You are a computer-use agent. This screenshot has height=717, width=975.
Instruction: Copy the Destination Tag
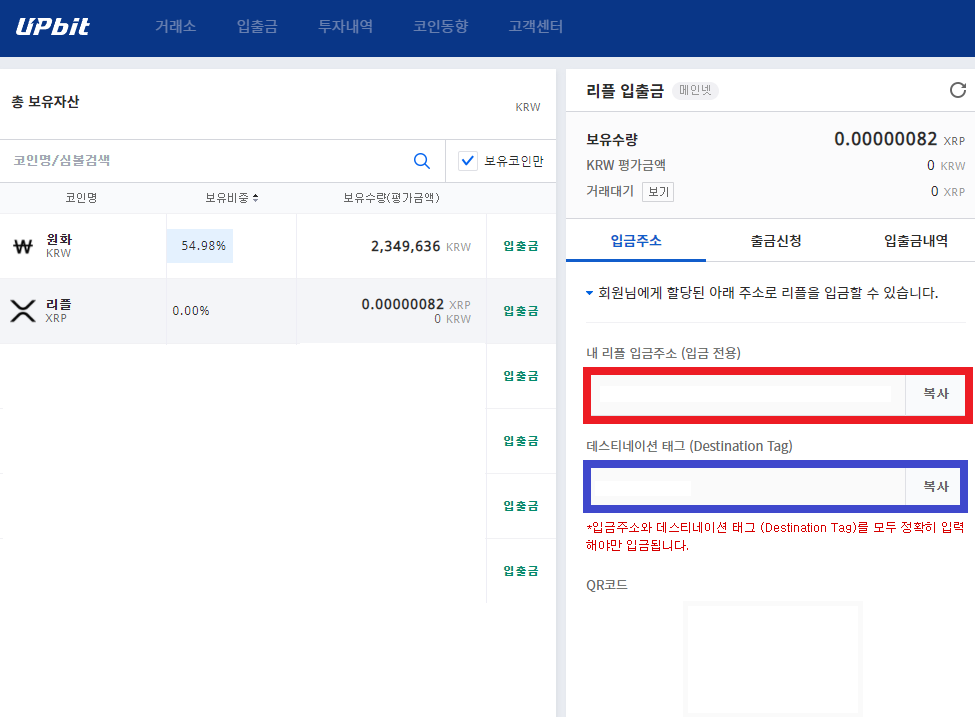[x=935, y=486]
